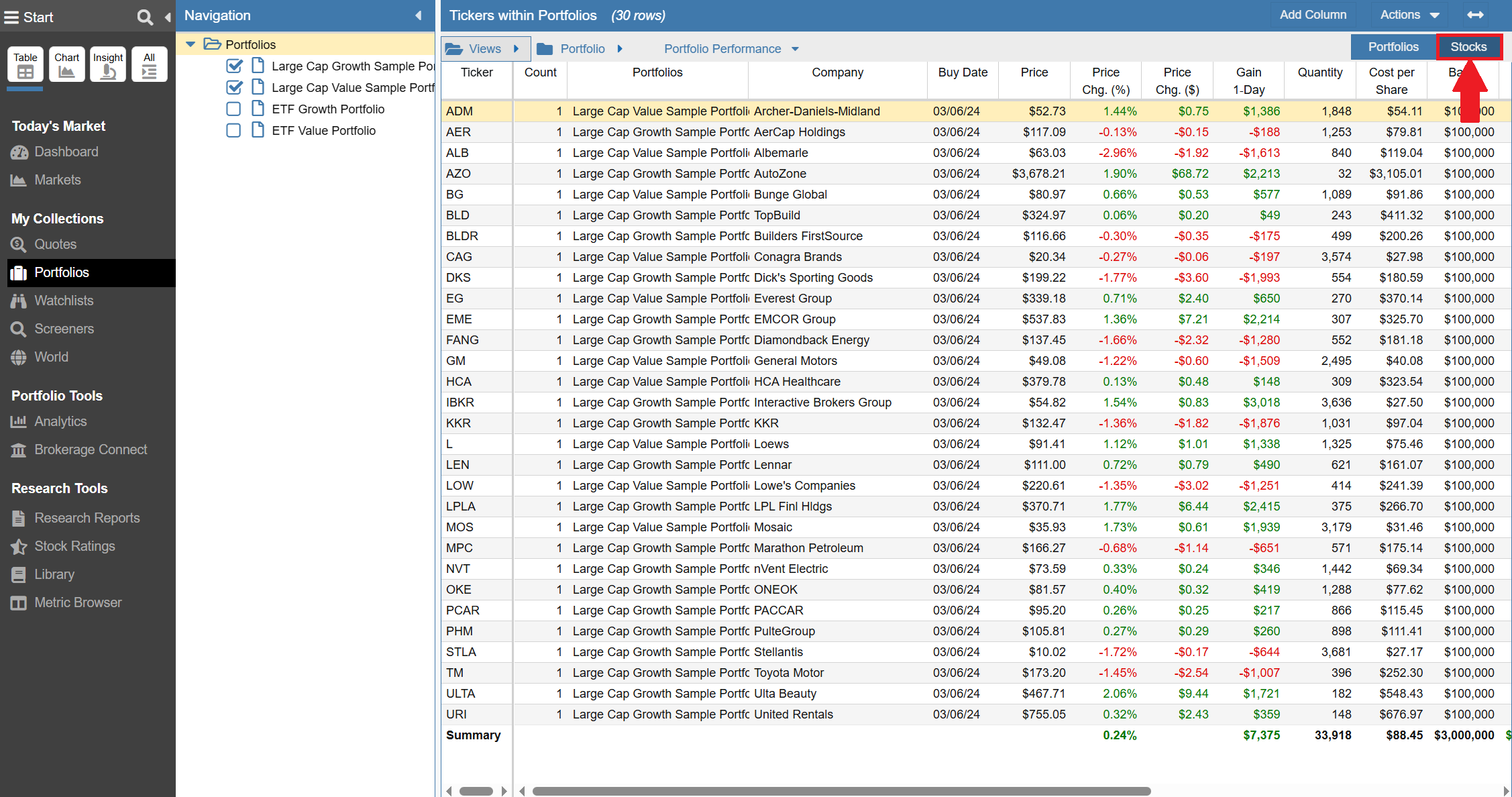The image size is (1512, 797).
Task: Sort by Gain 1-Day column header
Action: click(1248, 81)
